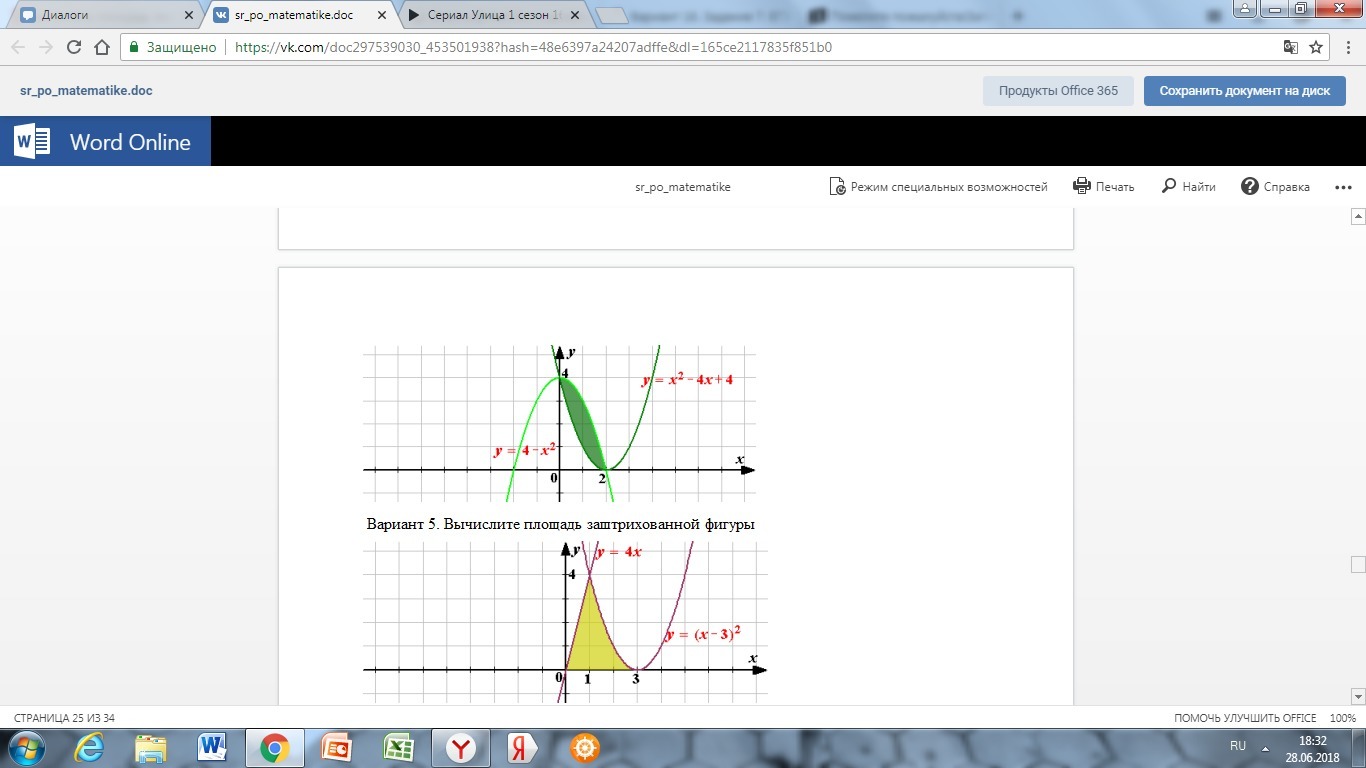
Task: Open Продукты Office 365 button
Action: [x=1058, y=90]
